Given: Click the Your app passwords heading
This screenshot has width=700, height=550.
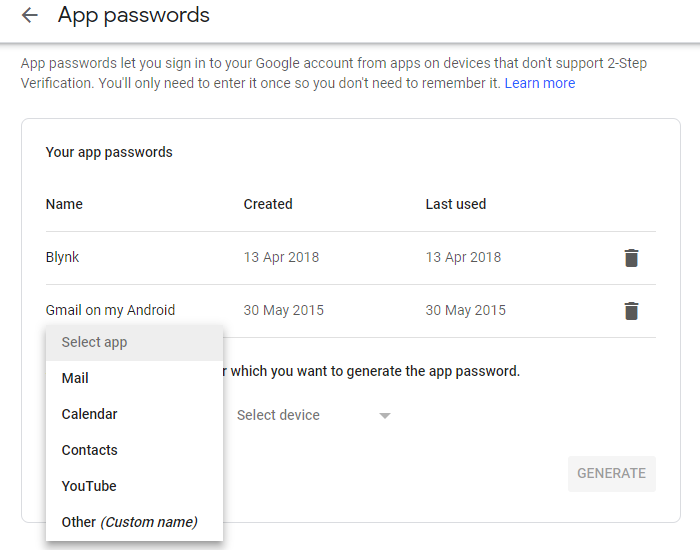Looking at the screenshot, I should (x=109, y=153).
